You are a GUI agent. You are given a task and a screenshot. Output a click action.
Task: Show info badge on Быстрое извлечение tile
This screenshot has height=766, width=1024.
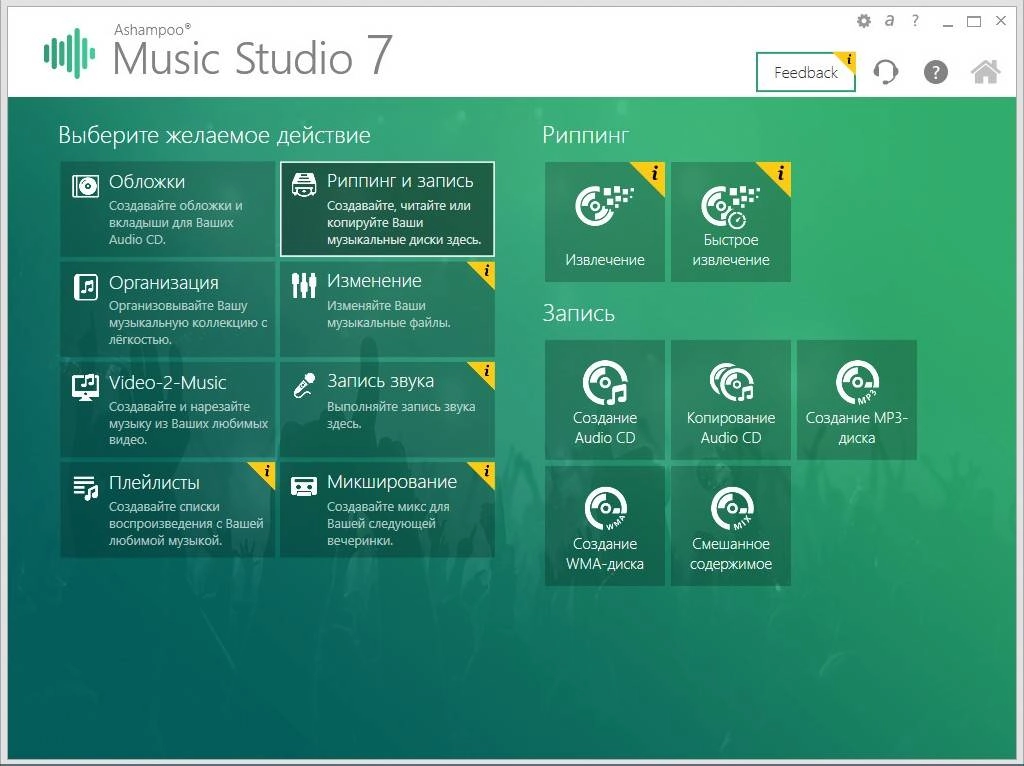[778, 174]
